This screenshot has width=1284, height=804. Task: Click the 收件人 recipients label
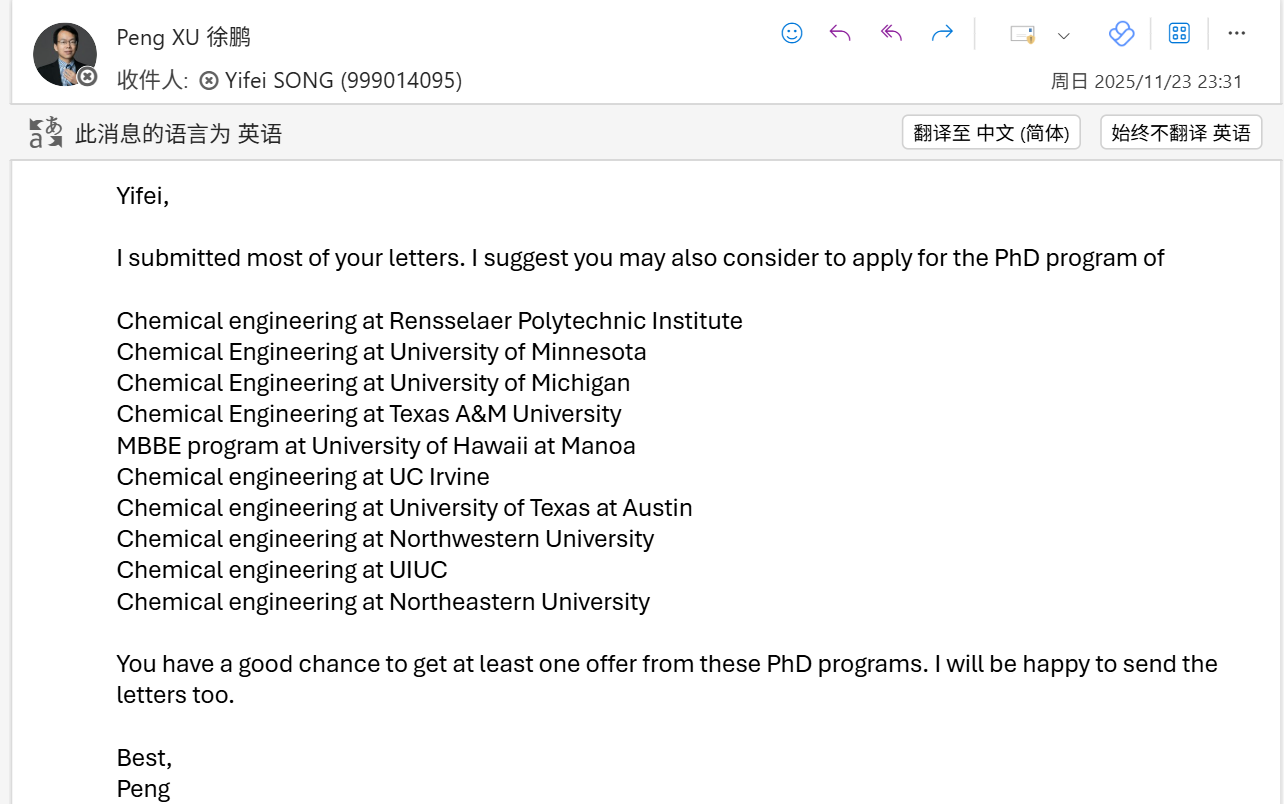coord(150,80)
